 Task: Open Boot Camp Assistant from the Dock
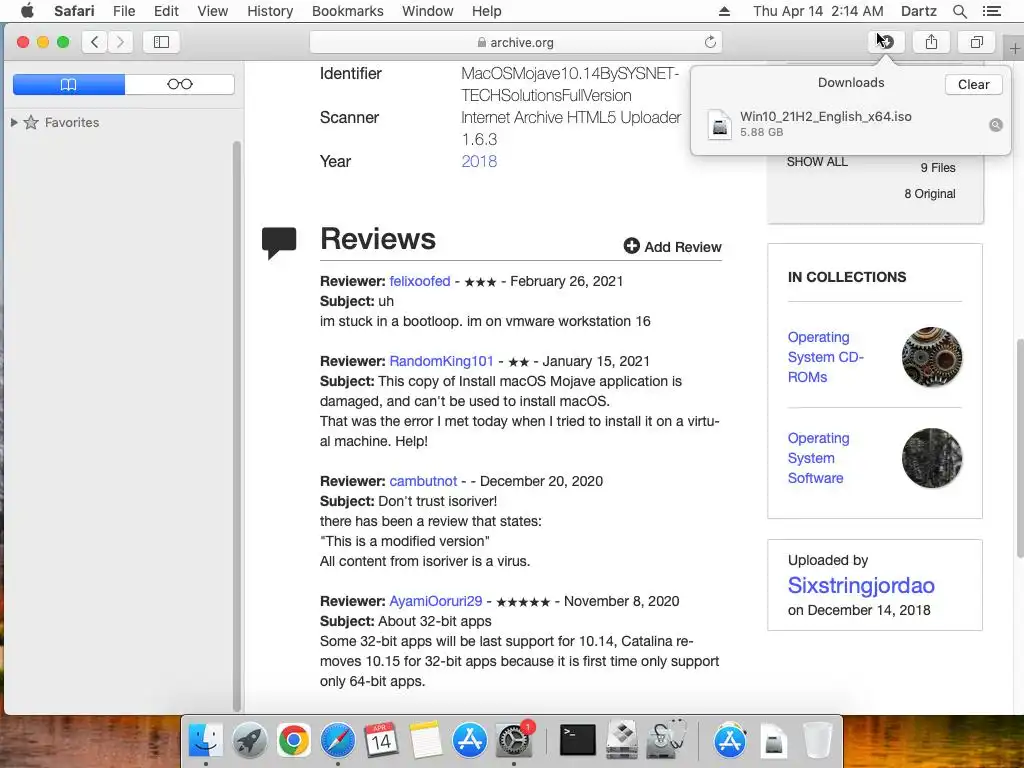622,740
